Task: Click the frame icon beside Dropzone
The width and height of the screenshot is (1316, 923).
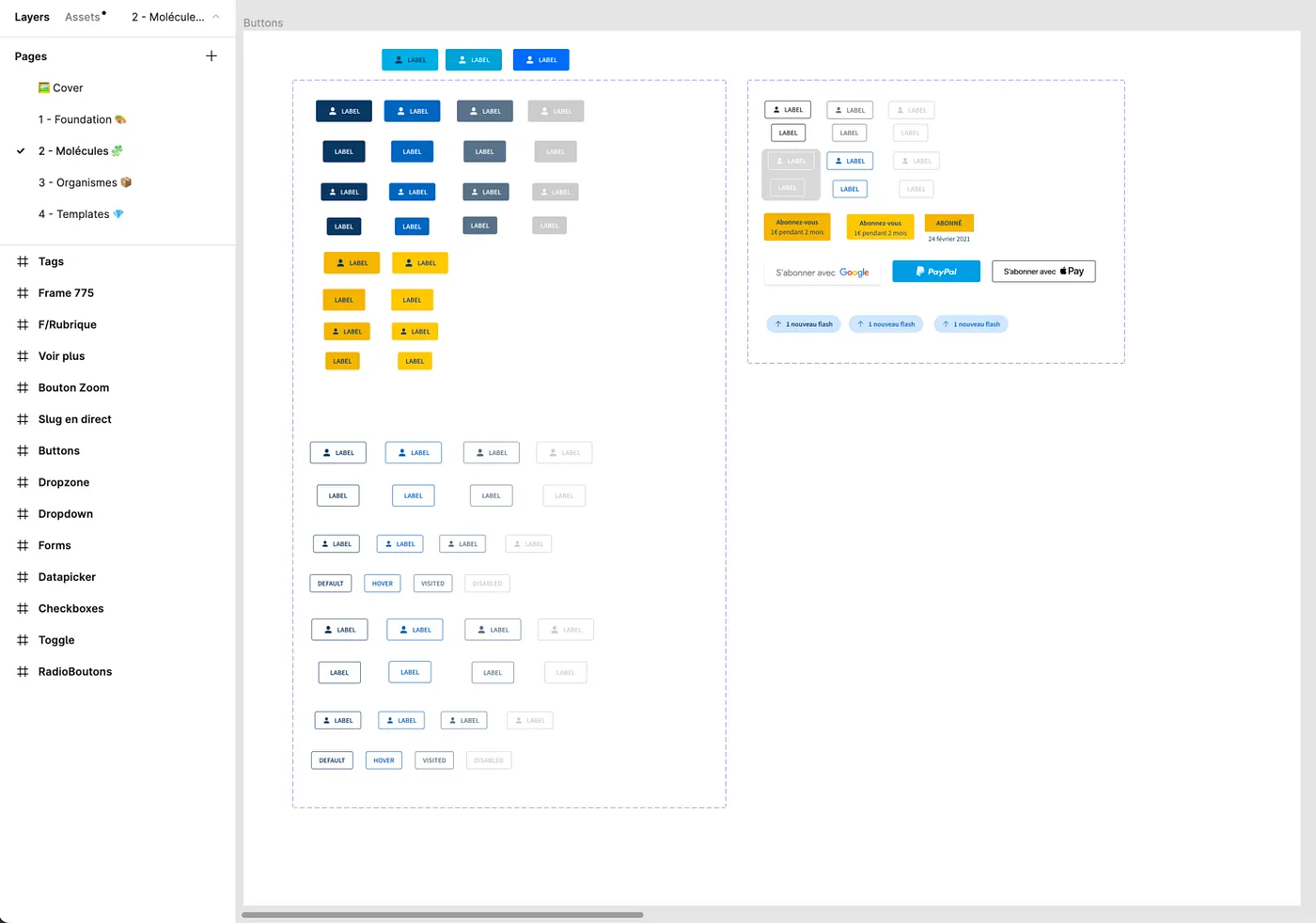Action: [x=23, y=482]
